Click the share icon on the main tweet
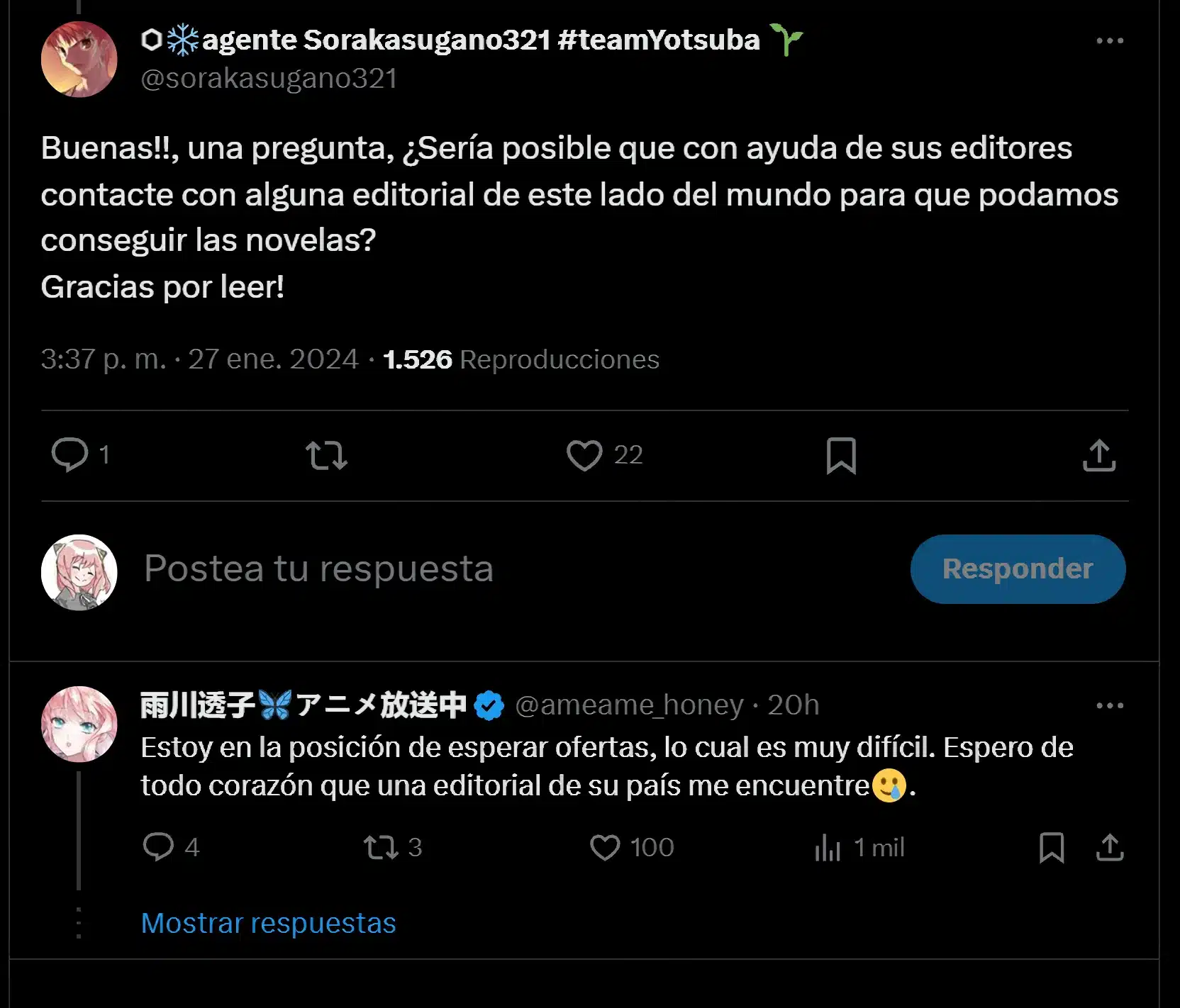Image resolution: width=1180 pixels, height=1008 pixels. (x=1101, y=456)
